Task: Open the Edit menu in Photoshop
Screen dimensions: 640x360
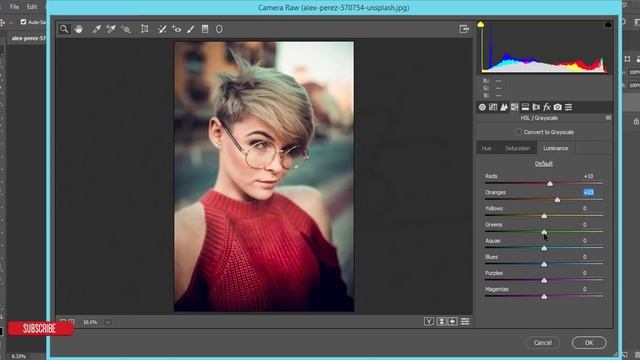Action: 32,7
